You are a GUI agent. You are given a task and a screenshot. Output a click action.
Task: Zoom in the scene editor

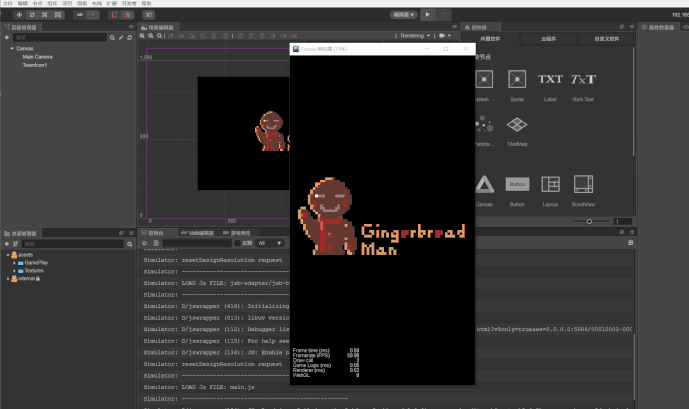[x=142, y=36]
